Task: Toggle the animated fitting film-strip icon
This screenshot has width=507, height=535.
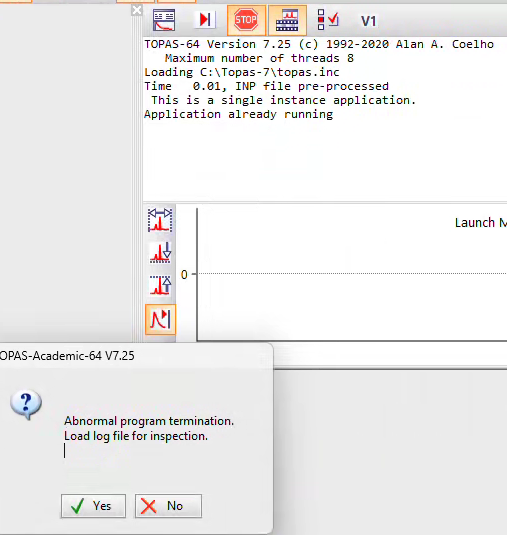Action: click(287, 20)
